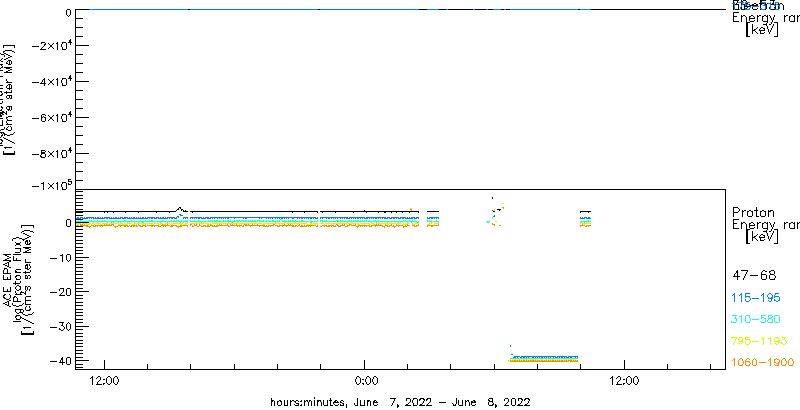Click the Proton legend heading
The height and width of the screenshot is (410, 800).
tap(753, 212)
